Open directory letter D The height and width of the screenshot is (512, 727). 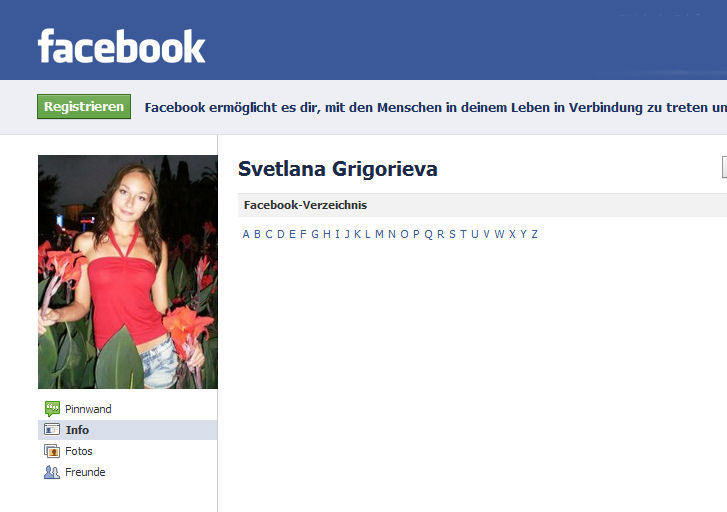tap(281, 234)
